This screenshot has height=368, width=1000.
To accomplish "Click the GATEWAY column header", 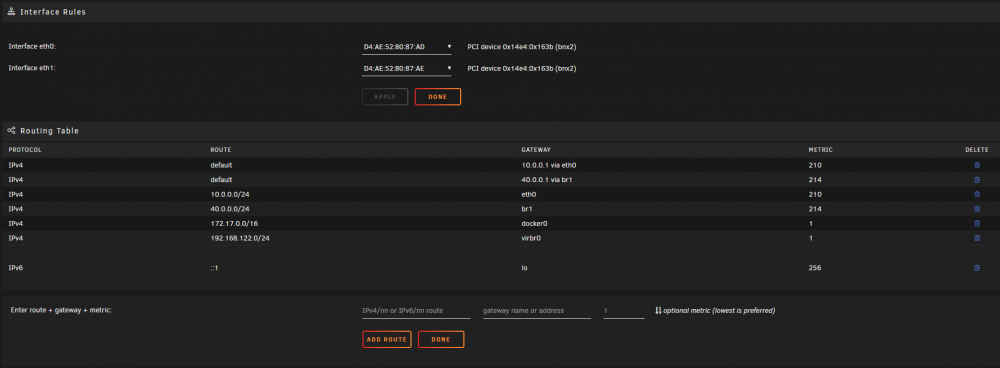I will pos(536,150).
